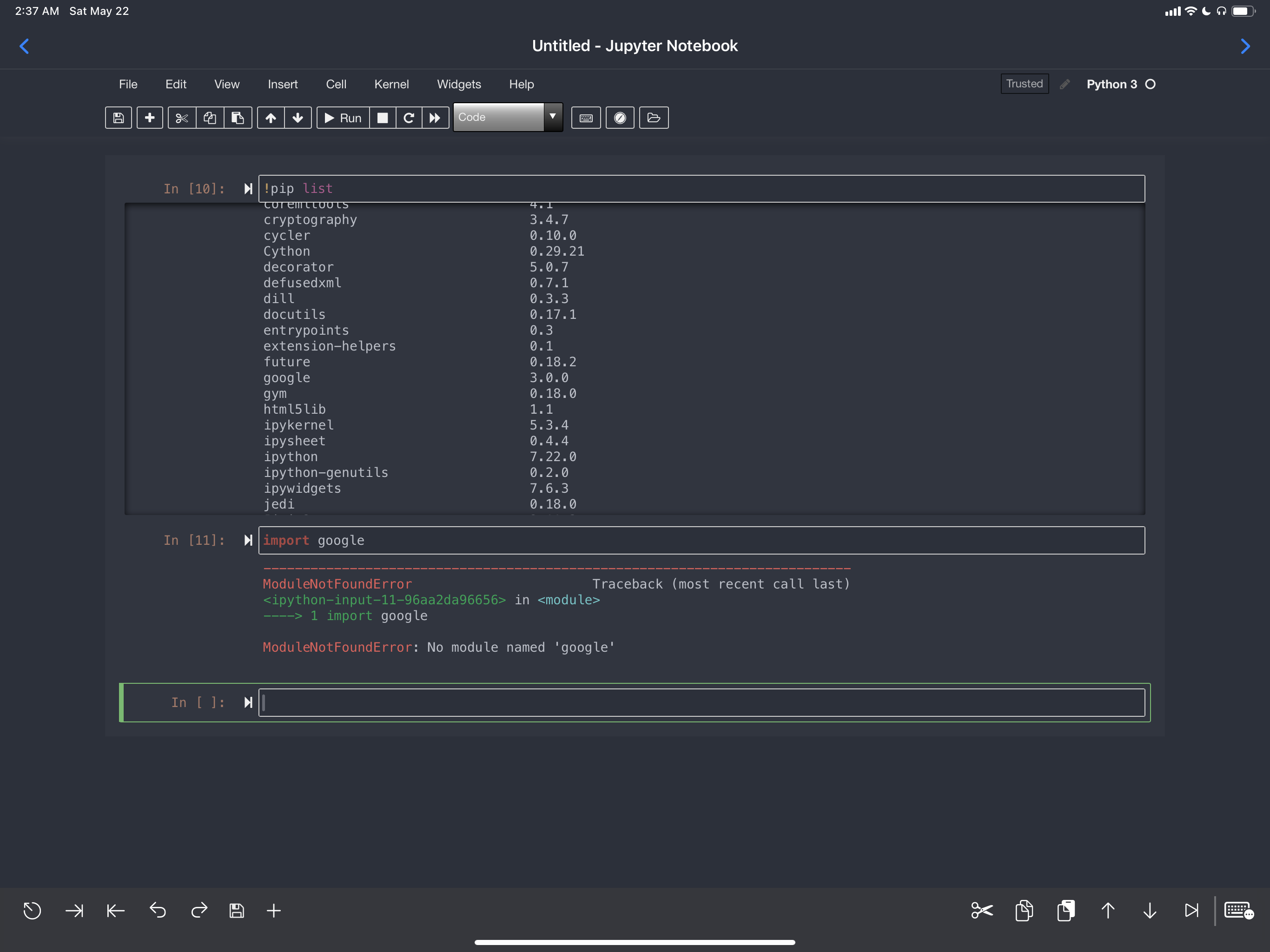Undo using the bottom bar icon
Viewport: 1270px width, 952px height.
coord(158,910)
